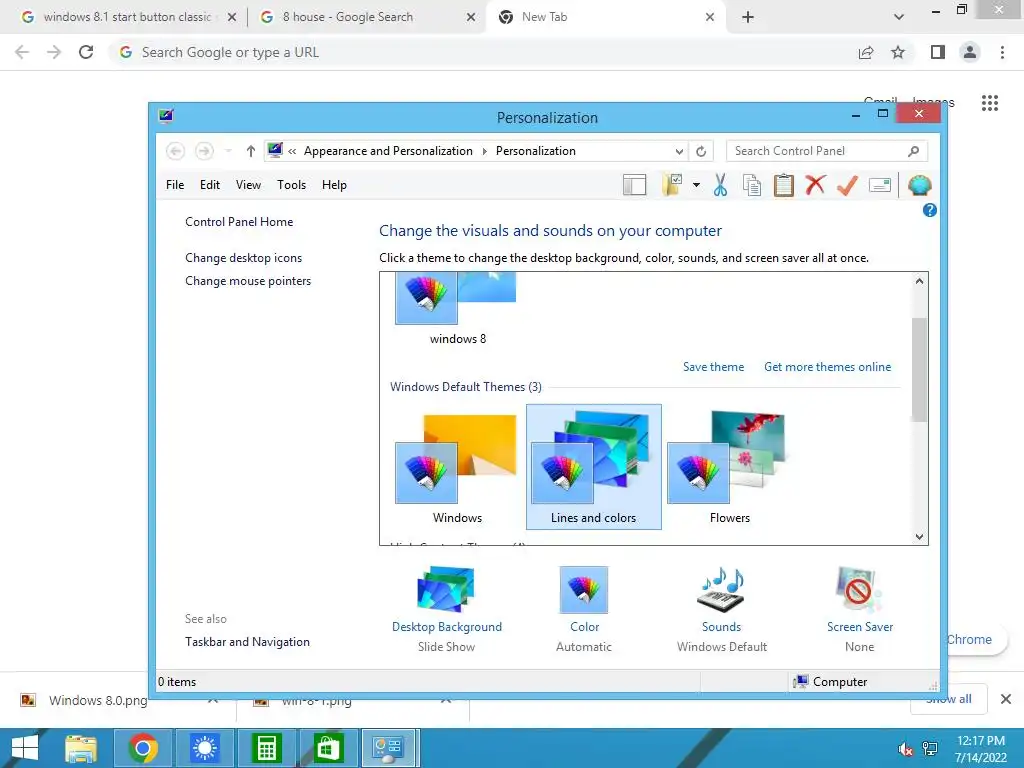
Task: Open File Explorer from taskbar
Action: (x=81, y=748)
